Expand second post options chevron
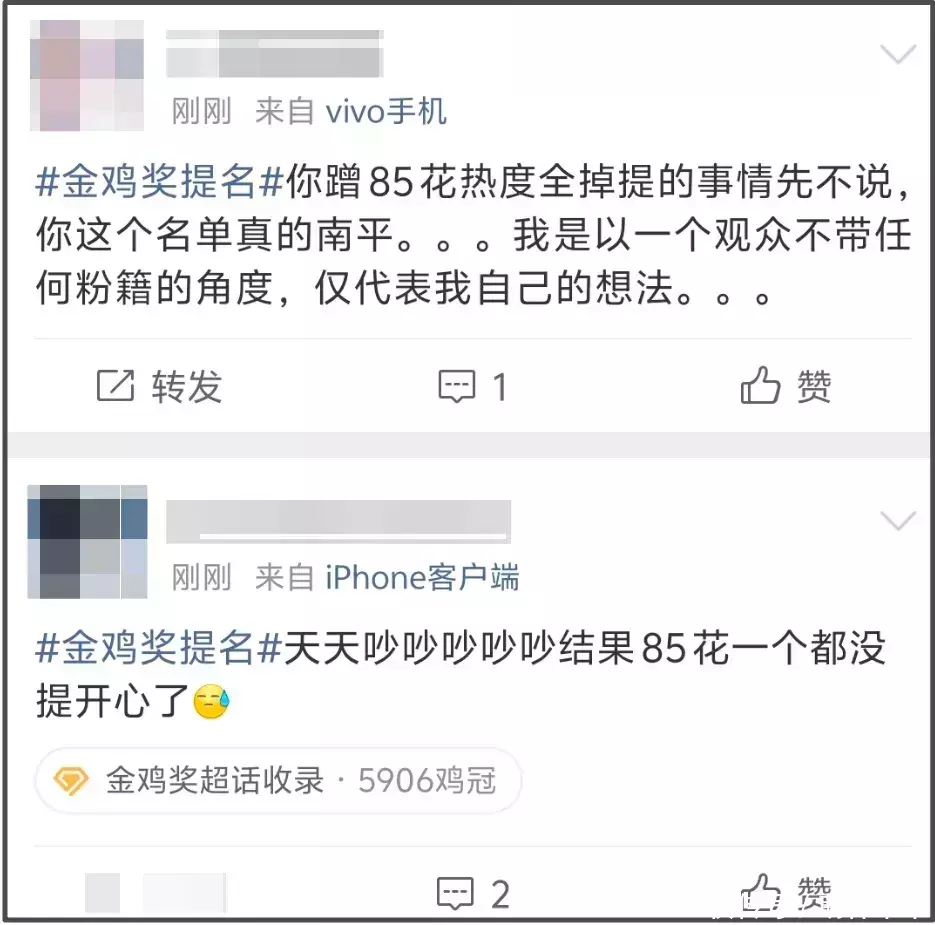The image size is (935, 925). click(x=898, y=521)
